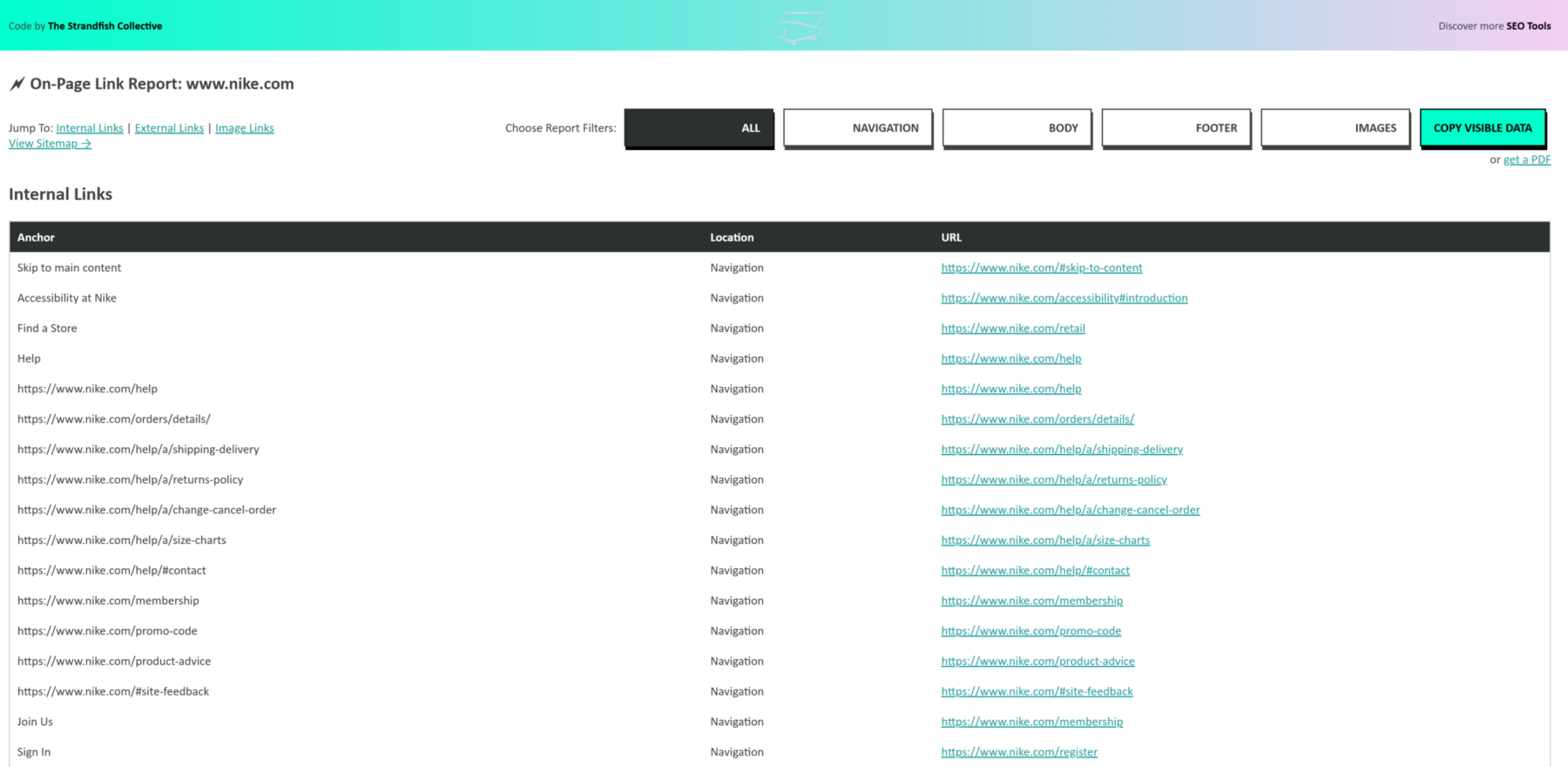Click the logo icon in the header center
The height and width of the screenshot is (767, 1568).
tap(799, 27)
